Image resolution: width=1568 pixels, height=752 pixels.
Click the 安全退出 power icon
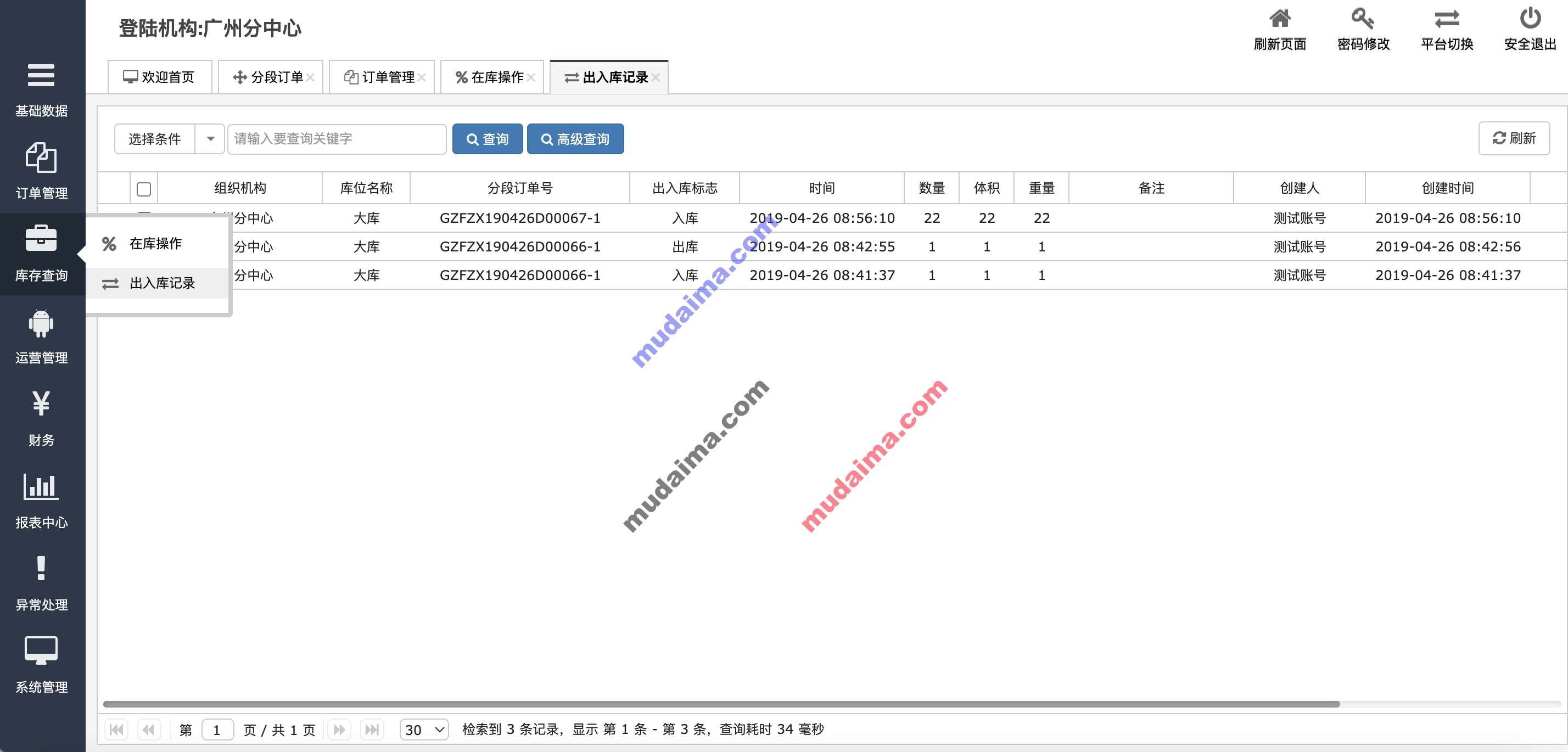pos(1530,18)
